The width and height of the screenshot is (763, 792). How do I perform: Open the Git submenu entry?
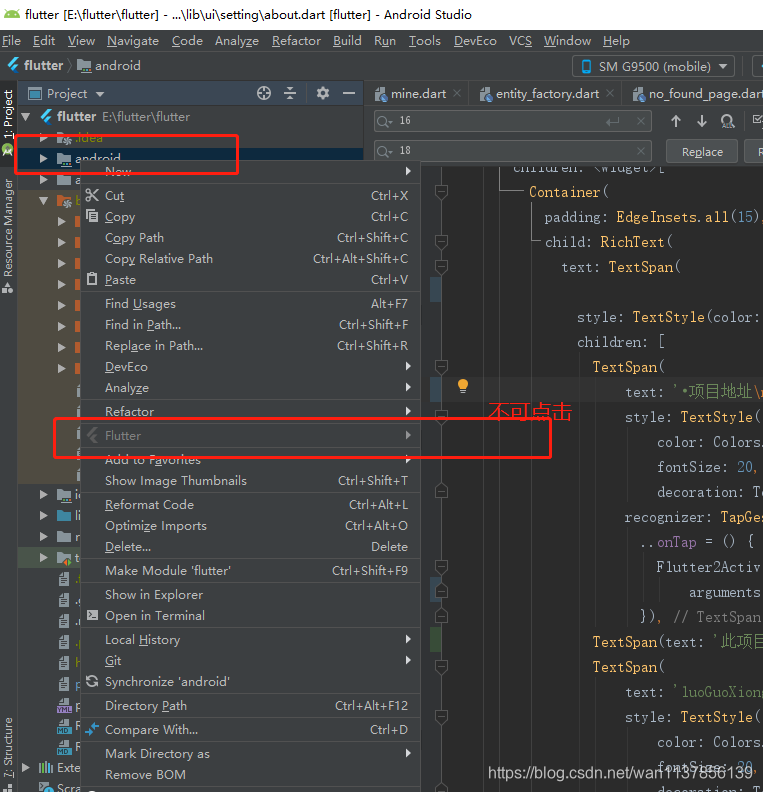coord(250,660)
